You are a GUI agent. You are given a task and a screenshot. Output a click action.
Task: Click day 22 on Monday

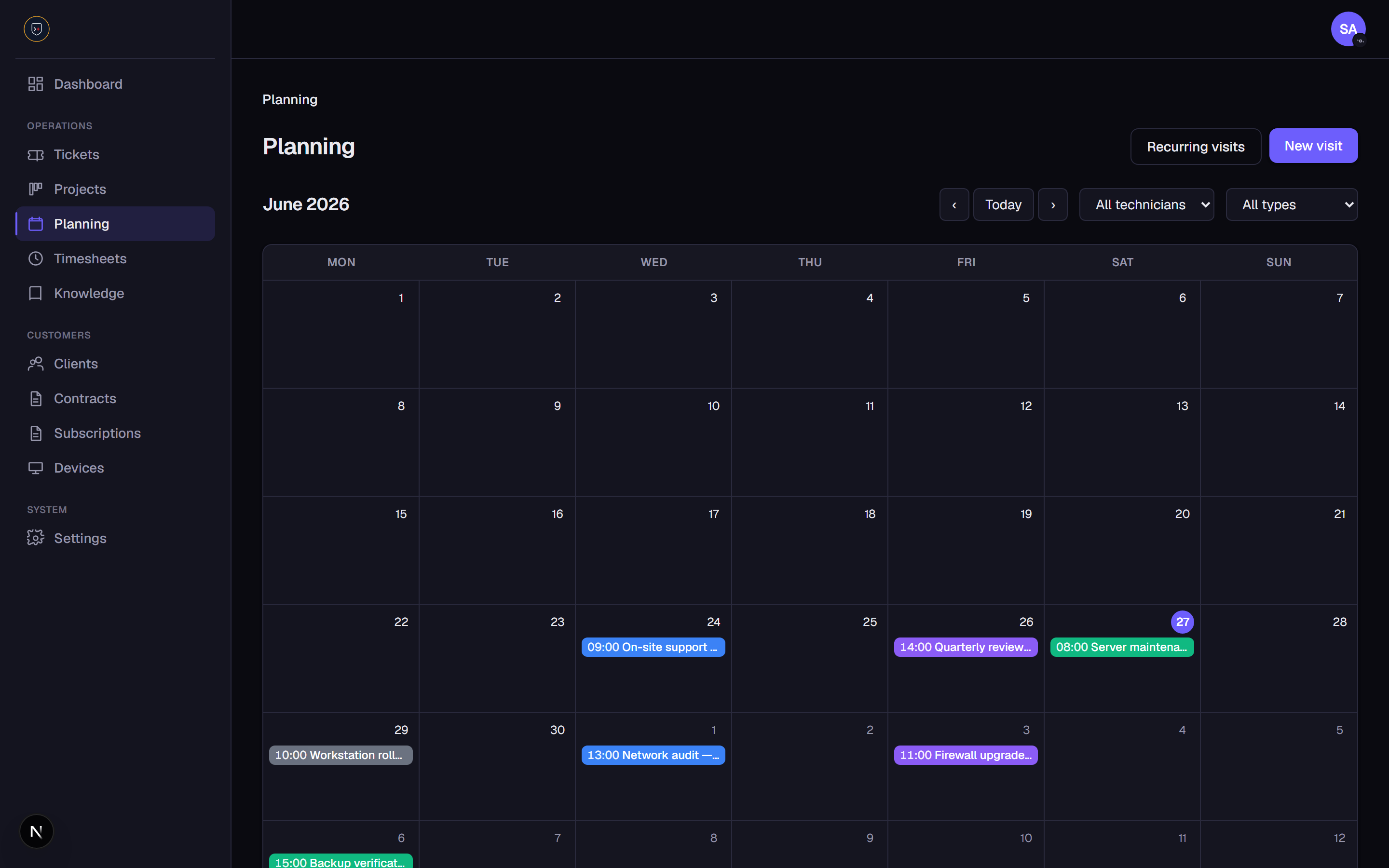(x=401, y=622)
